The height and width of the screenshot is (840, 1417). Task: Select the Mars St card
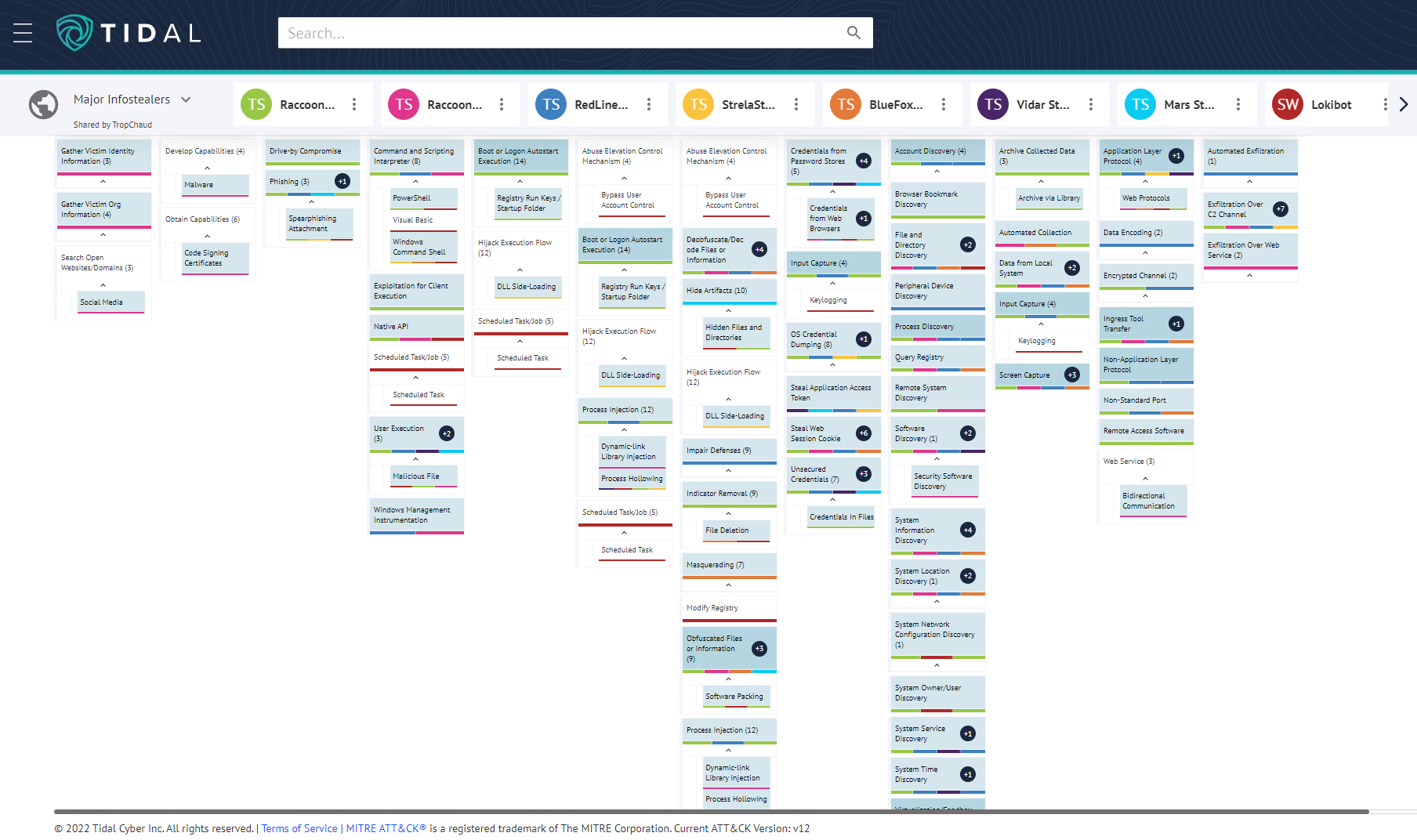point(1187,104)
